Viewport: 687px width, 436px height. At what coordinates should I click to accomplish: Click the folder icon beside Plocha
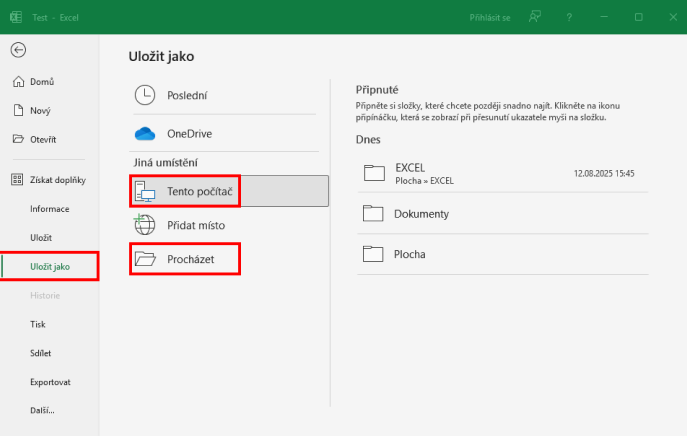coord(373,254)
